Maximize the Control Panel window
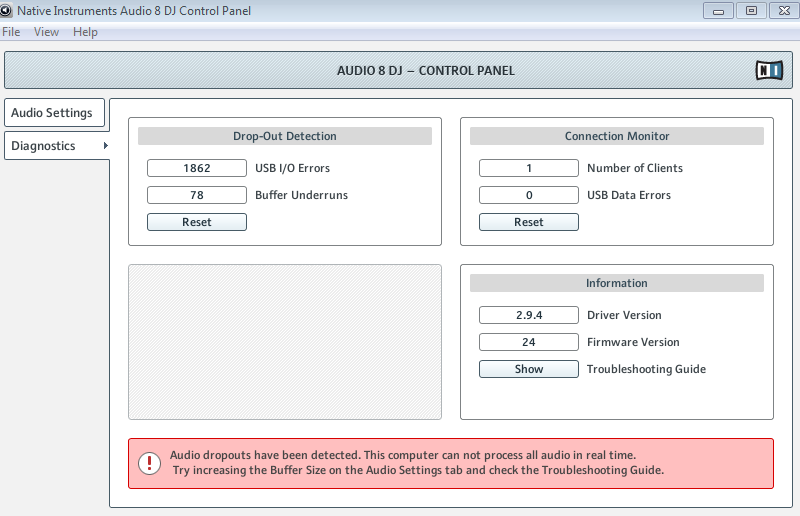Image resolution: width=800 pixels, height=516 pixels. tap(751, 11)
